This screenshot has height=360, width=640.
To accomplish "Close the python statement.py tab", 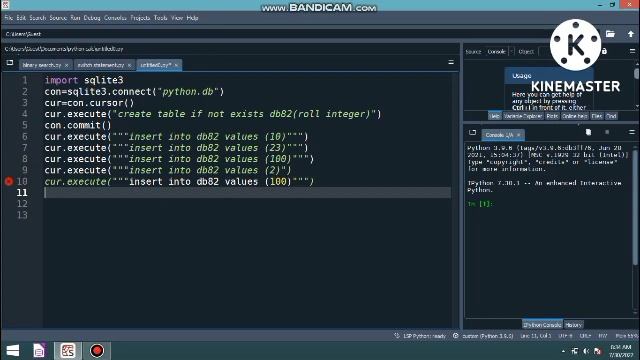I will (129, 65).
